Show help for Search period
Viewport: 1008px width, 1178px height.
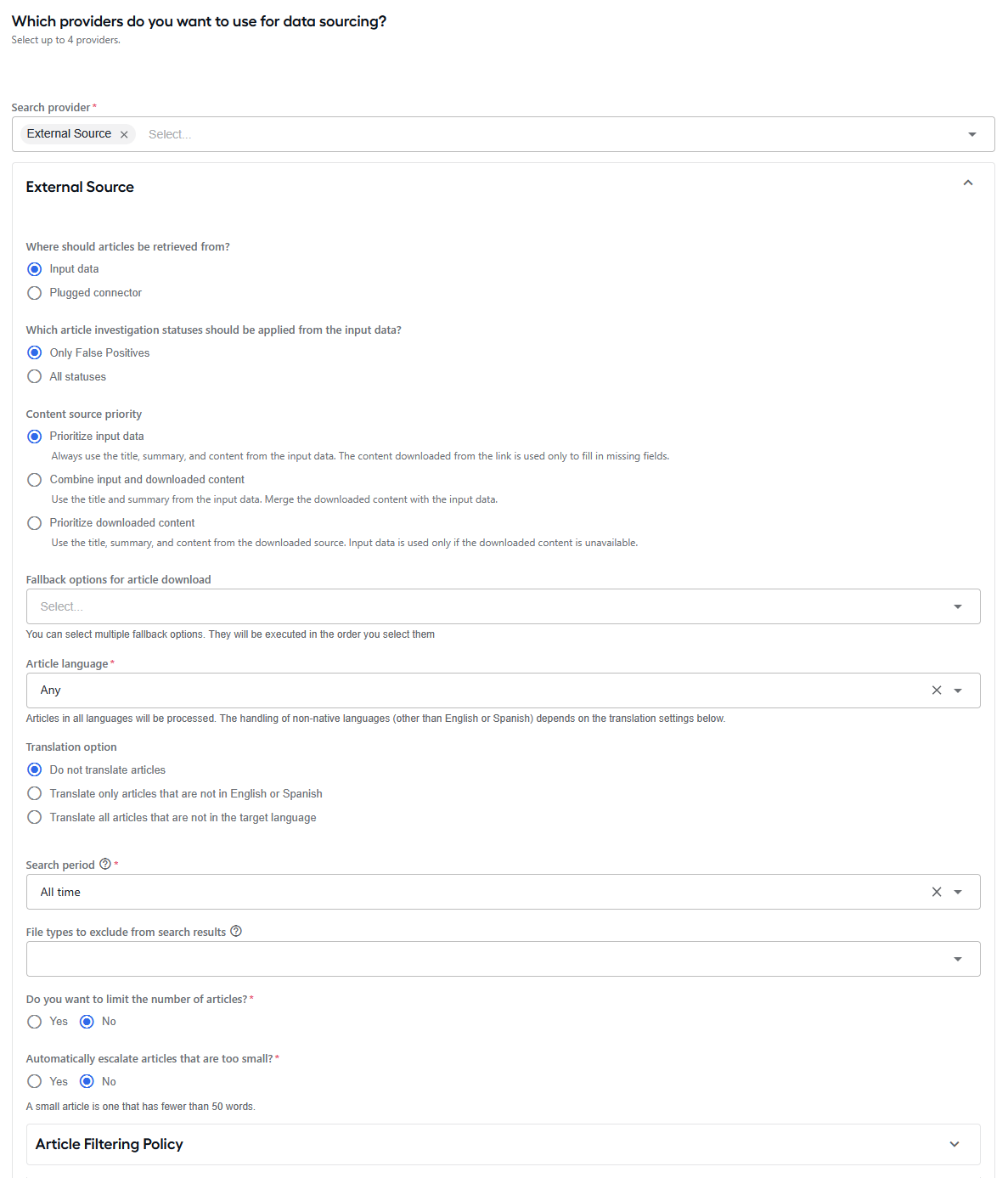[x=105, y=864]
